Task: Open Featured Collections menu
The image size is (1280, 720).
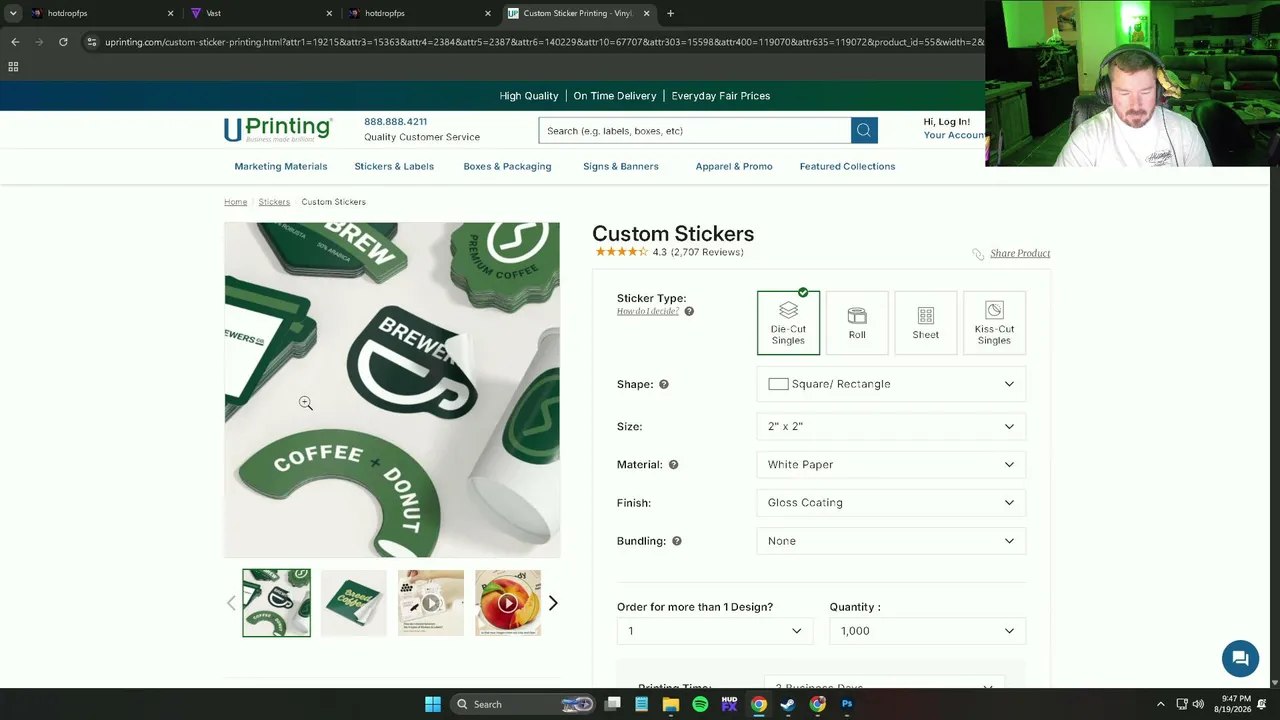Action: pos(847,166)
